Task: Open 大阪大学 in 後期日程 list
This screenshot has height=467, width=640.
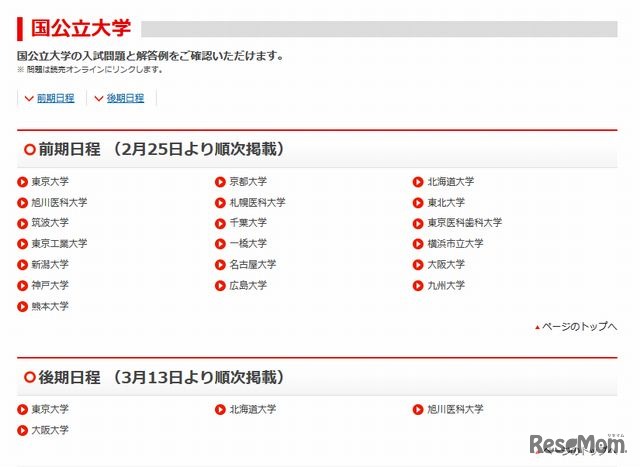Action: tap(50, 430)
